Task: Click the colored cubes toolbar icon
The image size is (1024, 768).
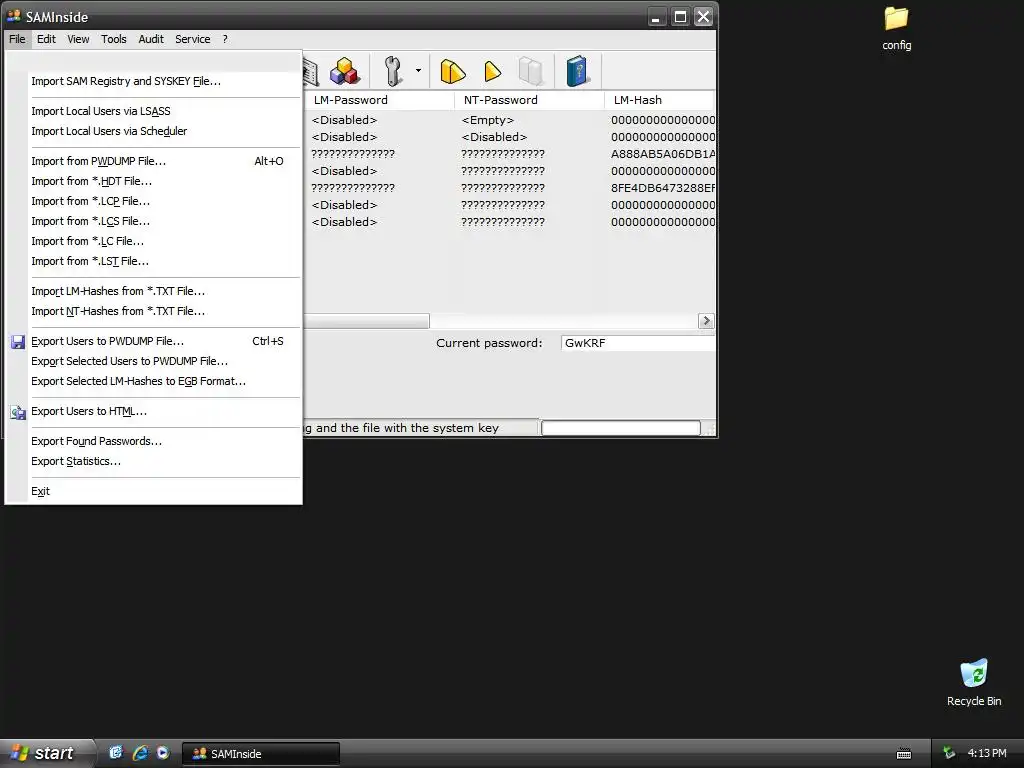Action: (x=344, y=71)
